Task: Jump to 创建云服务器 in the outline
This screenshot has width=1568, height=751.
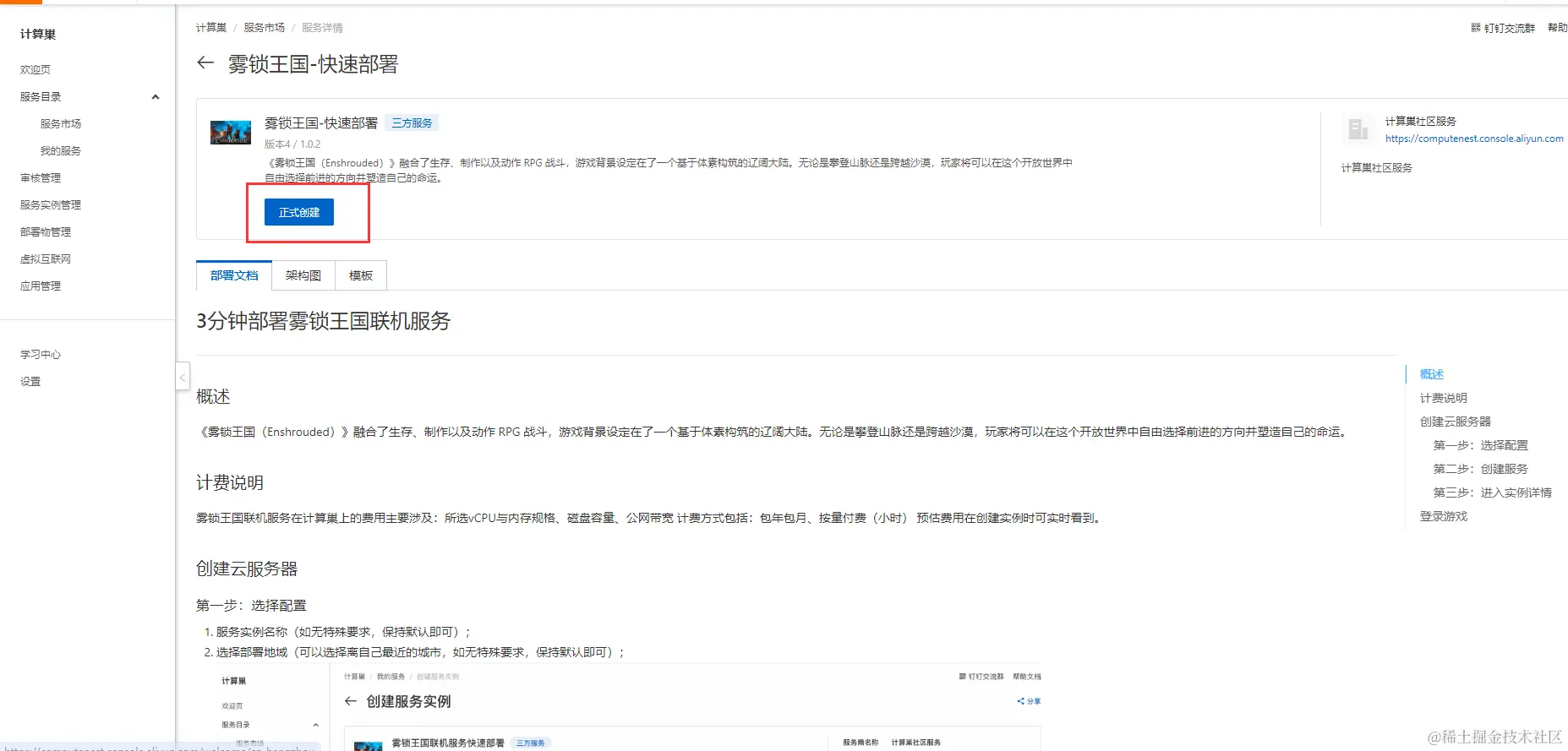Action: [1456, 422]
